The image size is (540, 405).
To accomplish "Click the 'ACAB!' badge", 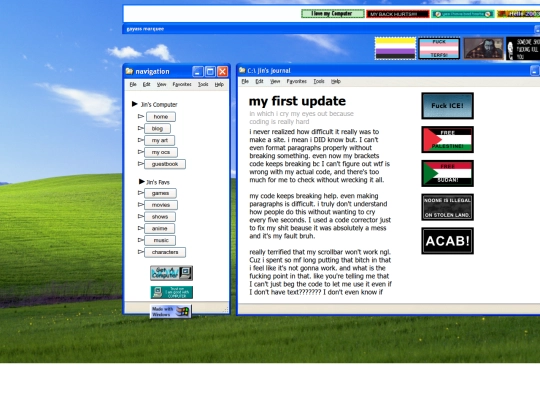I will click(x=447, y=241).
